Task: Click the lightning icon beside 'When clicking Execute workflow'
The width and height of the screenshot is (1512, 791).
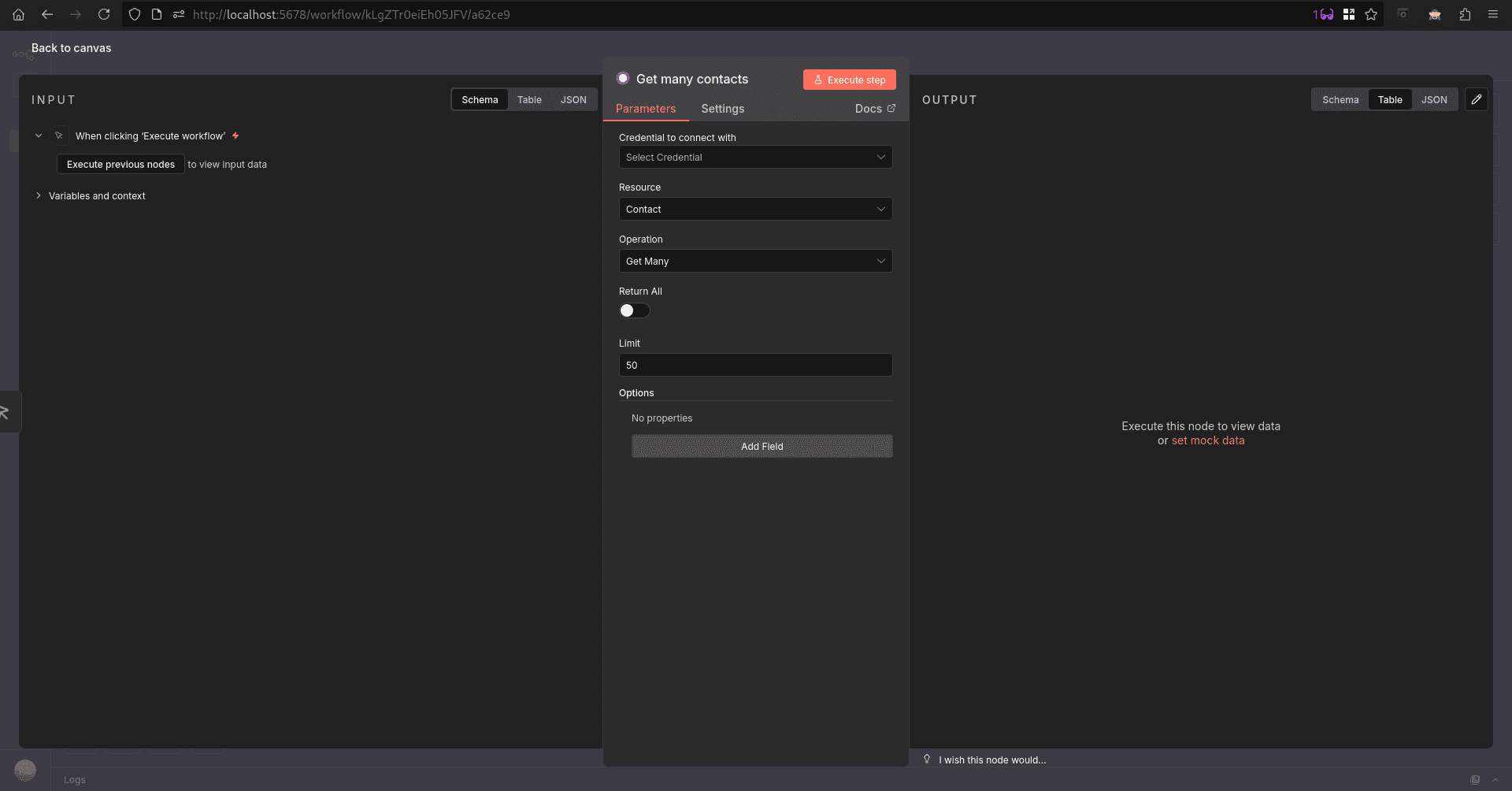Action: coord(235,136)
